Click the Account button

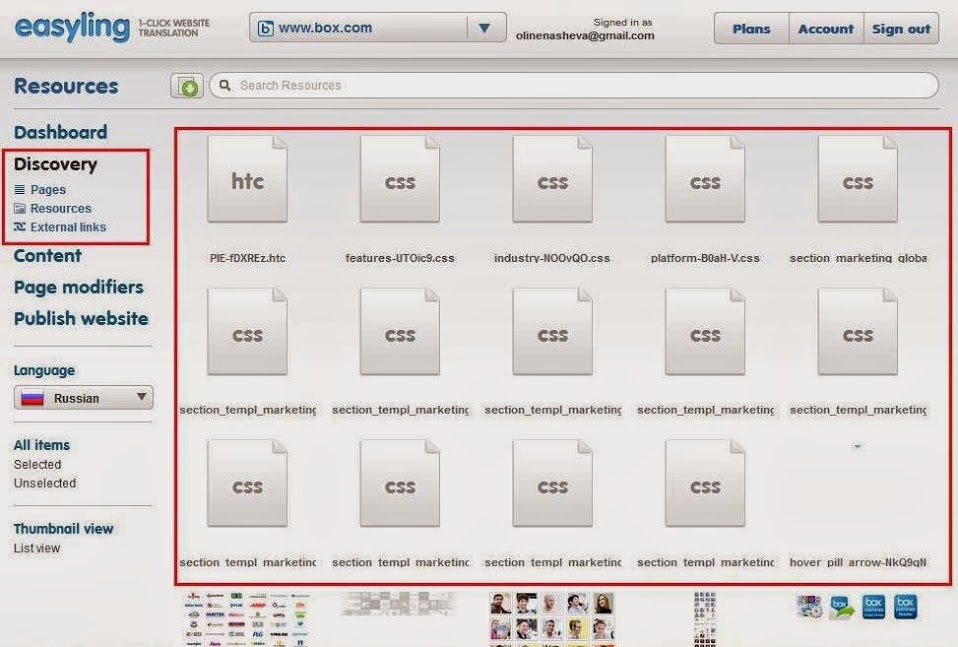826,29
